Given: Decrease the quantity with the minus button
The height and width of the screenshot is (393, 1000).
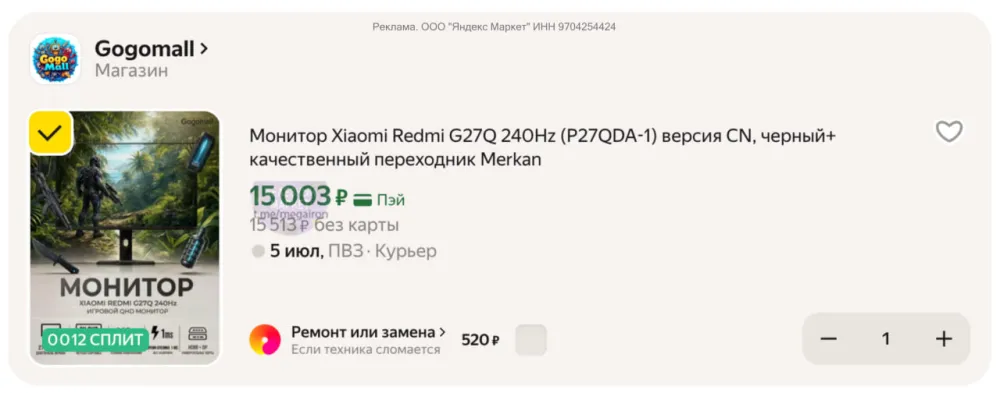Looking at the screenshot, I should (828, 339).
